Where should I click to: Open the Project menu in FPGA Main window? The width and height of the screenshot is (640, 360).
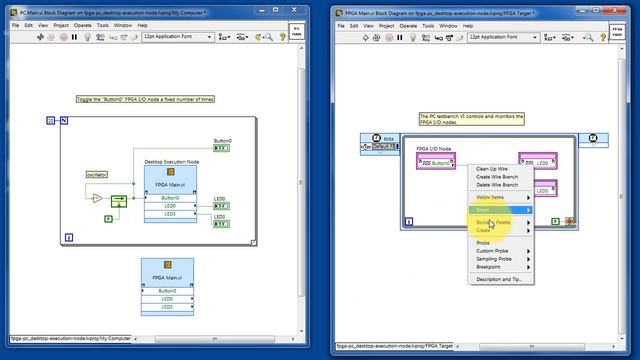coord(386,26)
